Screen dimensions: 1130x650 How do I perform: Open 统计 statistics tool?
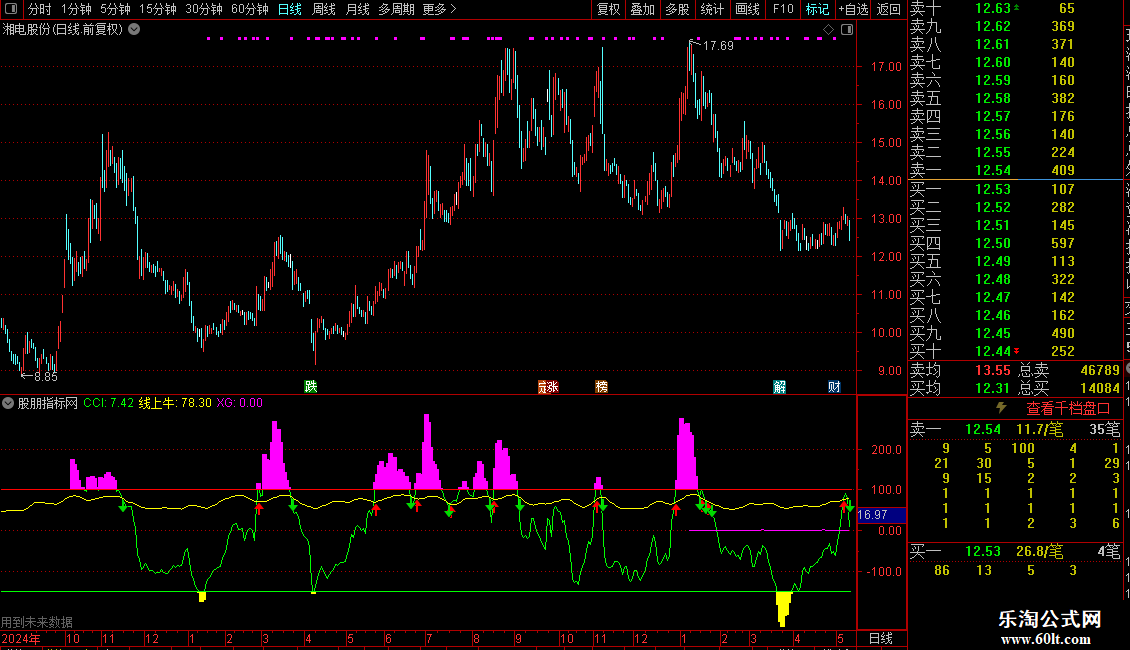[x=712, y=9]
